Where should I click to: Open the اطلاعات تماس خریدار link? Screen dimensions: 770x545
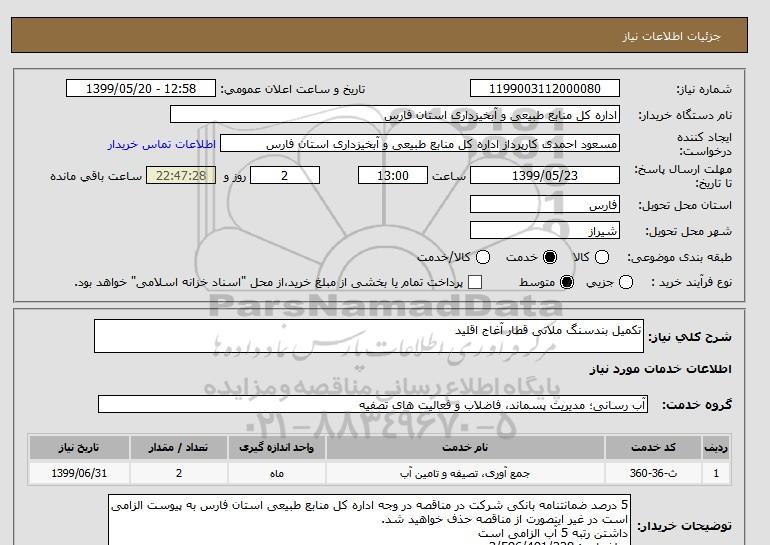[x=162, y=144]
